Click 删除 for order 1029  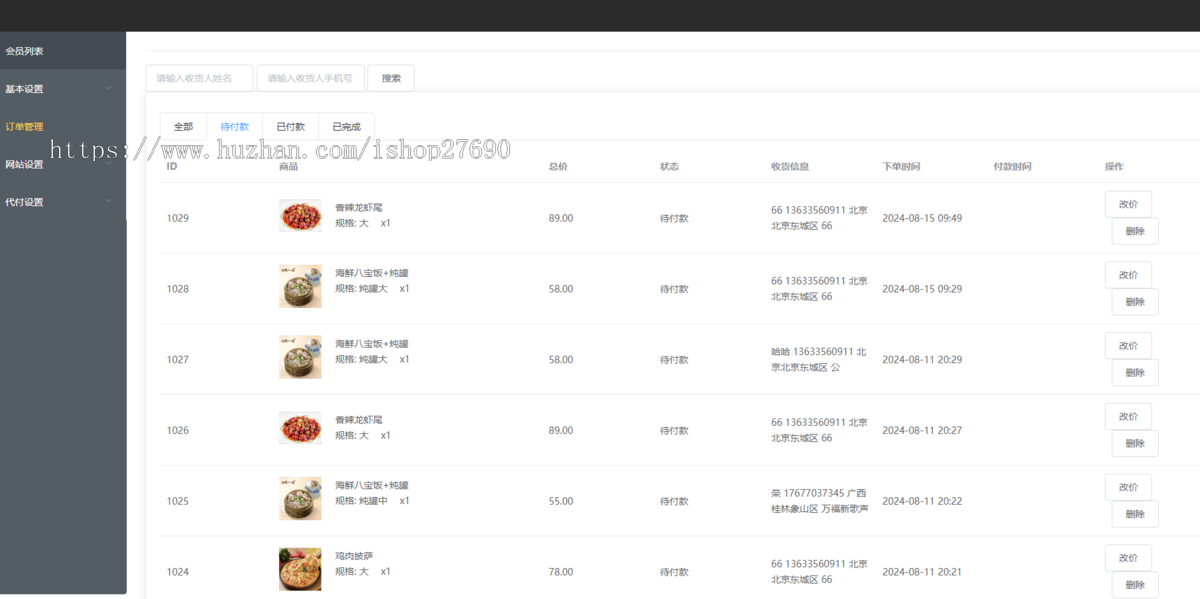[x=1135, y=231]
